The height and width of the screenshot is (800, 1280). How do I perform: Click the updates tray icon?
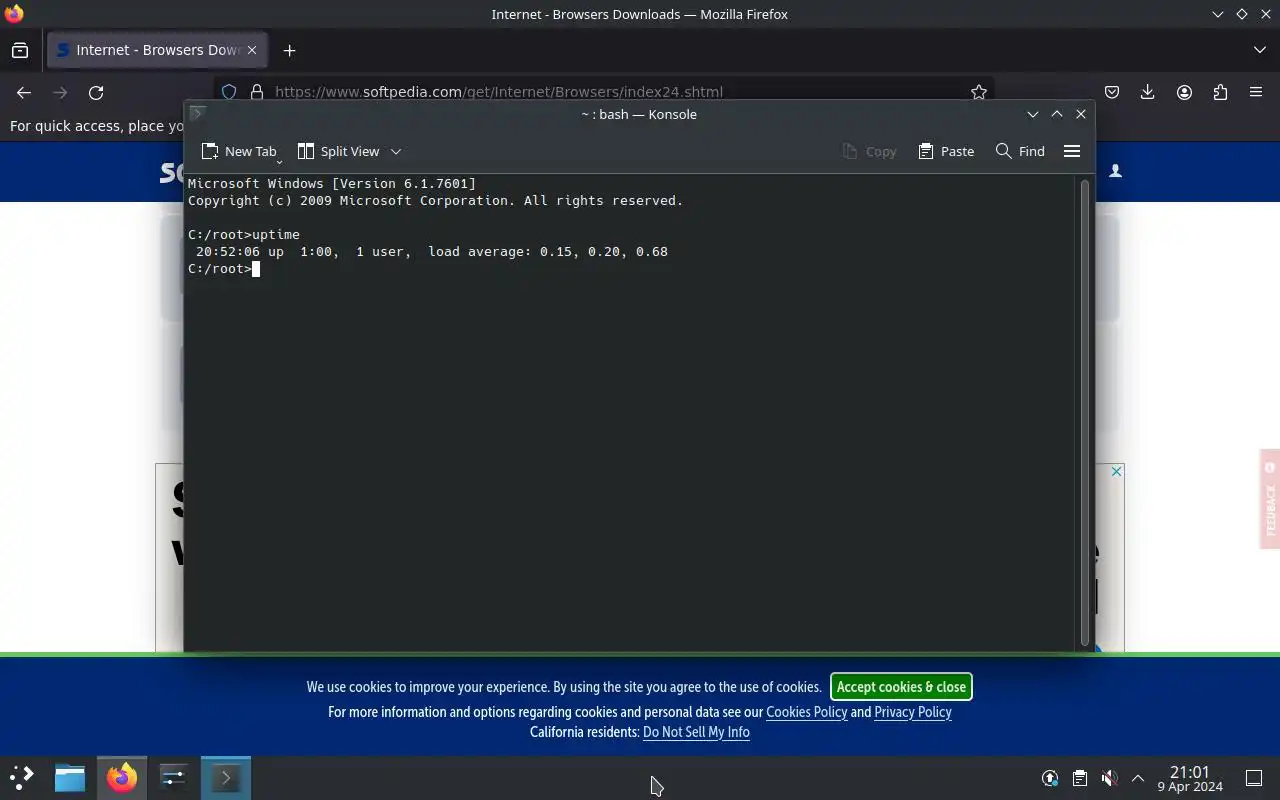[1050, 778]
